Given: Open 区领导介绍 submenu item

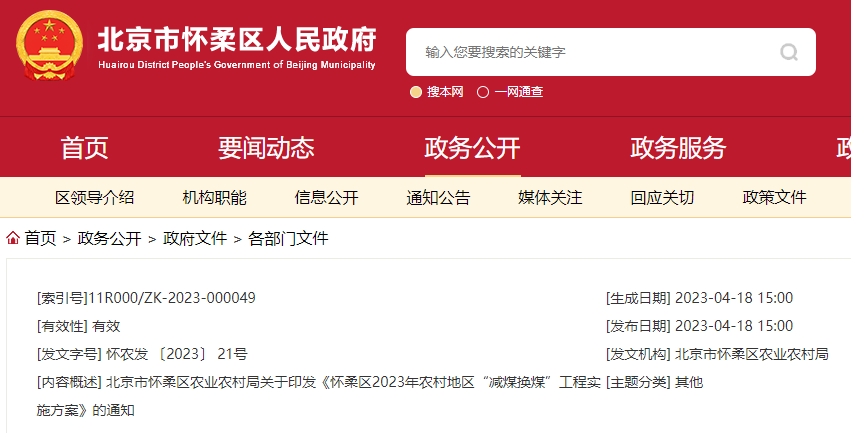Looking at the screenshot, I should (x=94, y=197).
